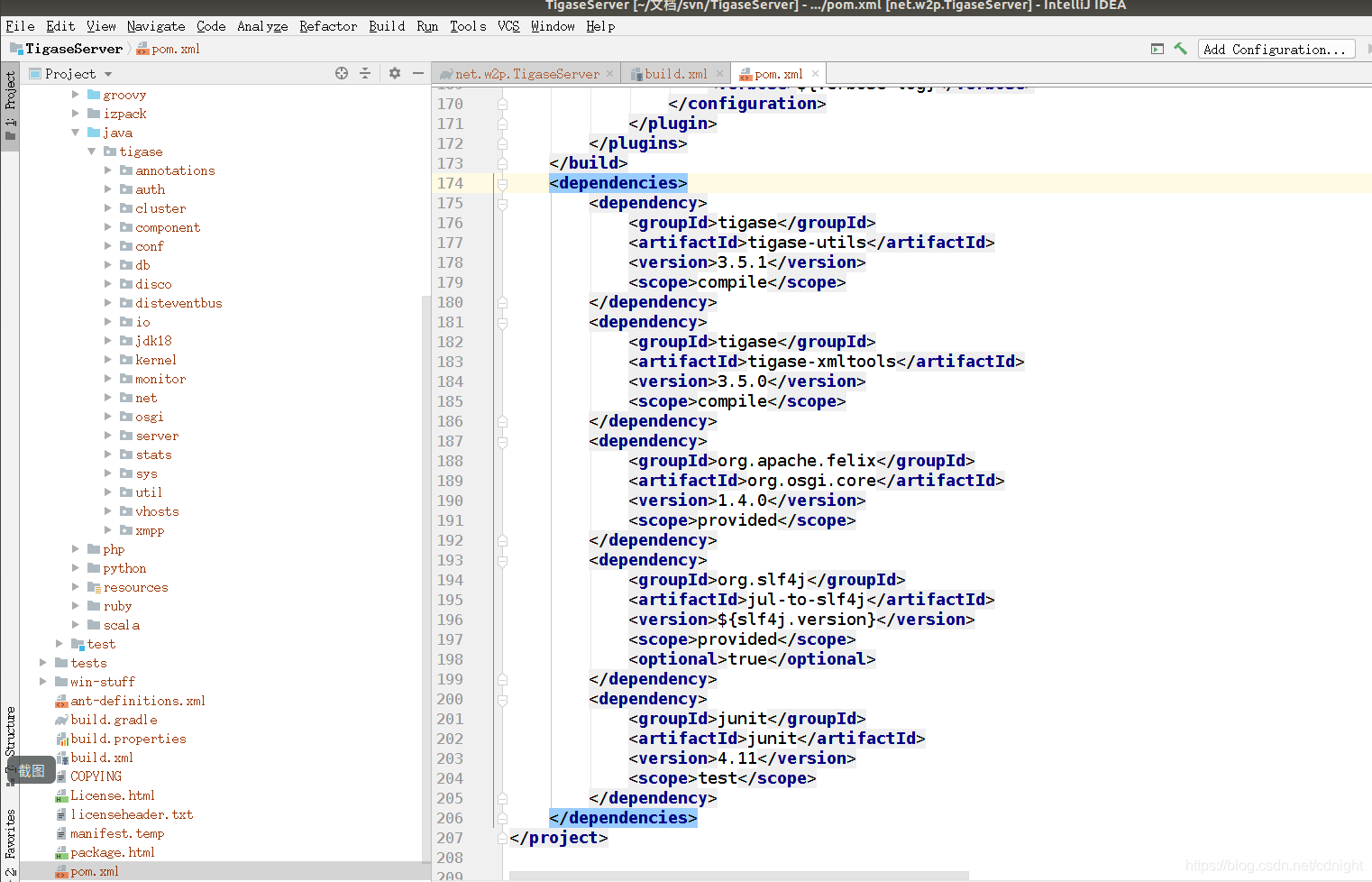Switch to build.xml editor tab

[676, 74]
